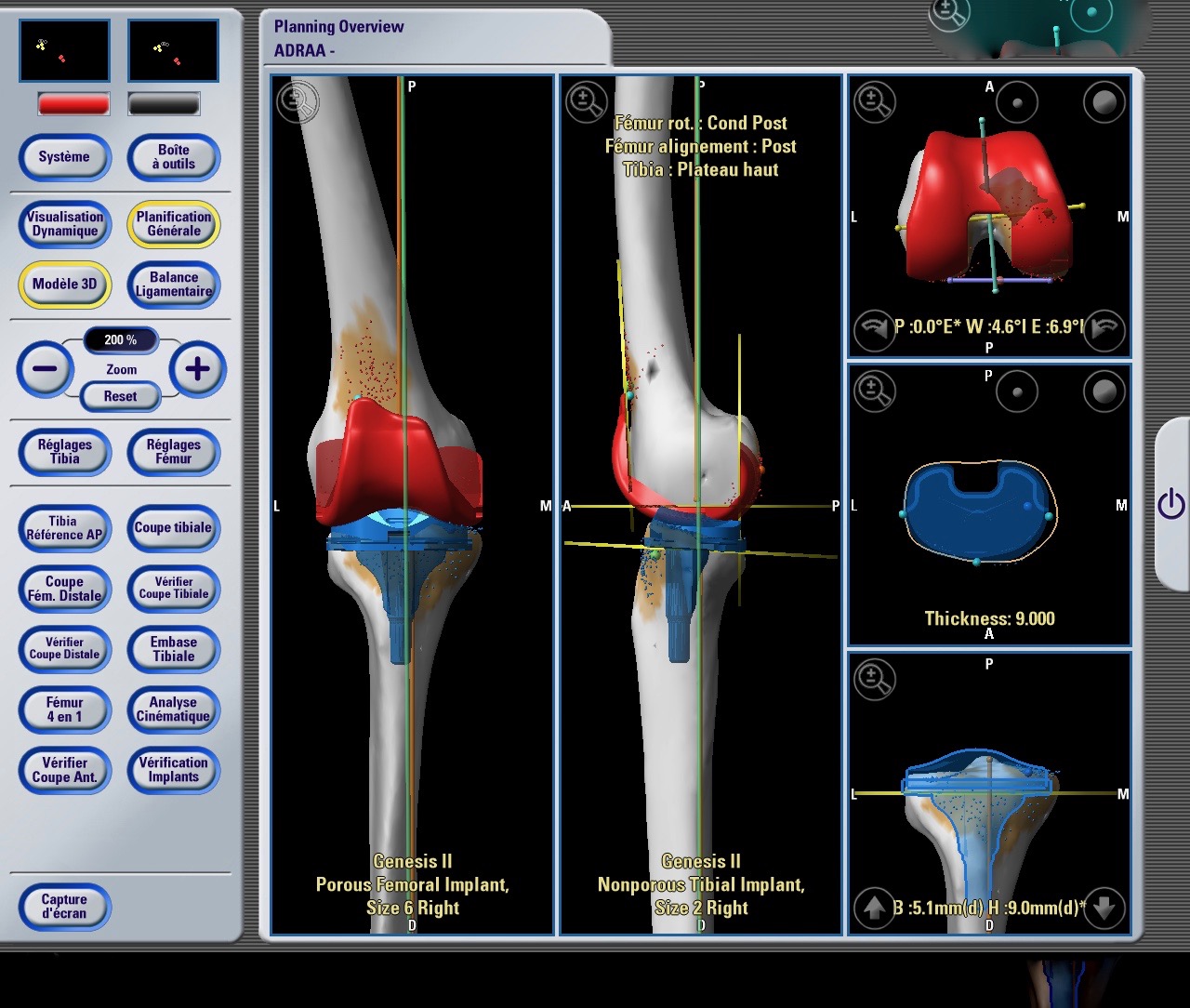Rotate femoral implant with right curved arrow
This screenshot has width=1190, height=1008.
[1104, 329]
